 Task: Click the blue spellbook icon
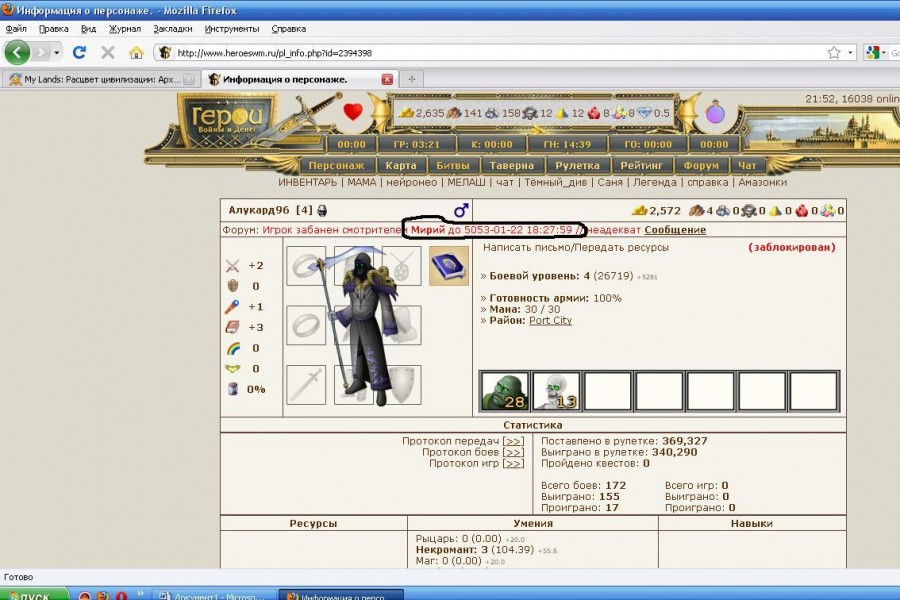tap(448, 266)
